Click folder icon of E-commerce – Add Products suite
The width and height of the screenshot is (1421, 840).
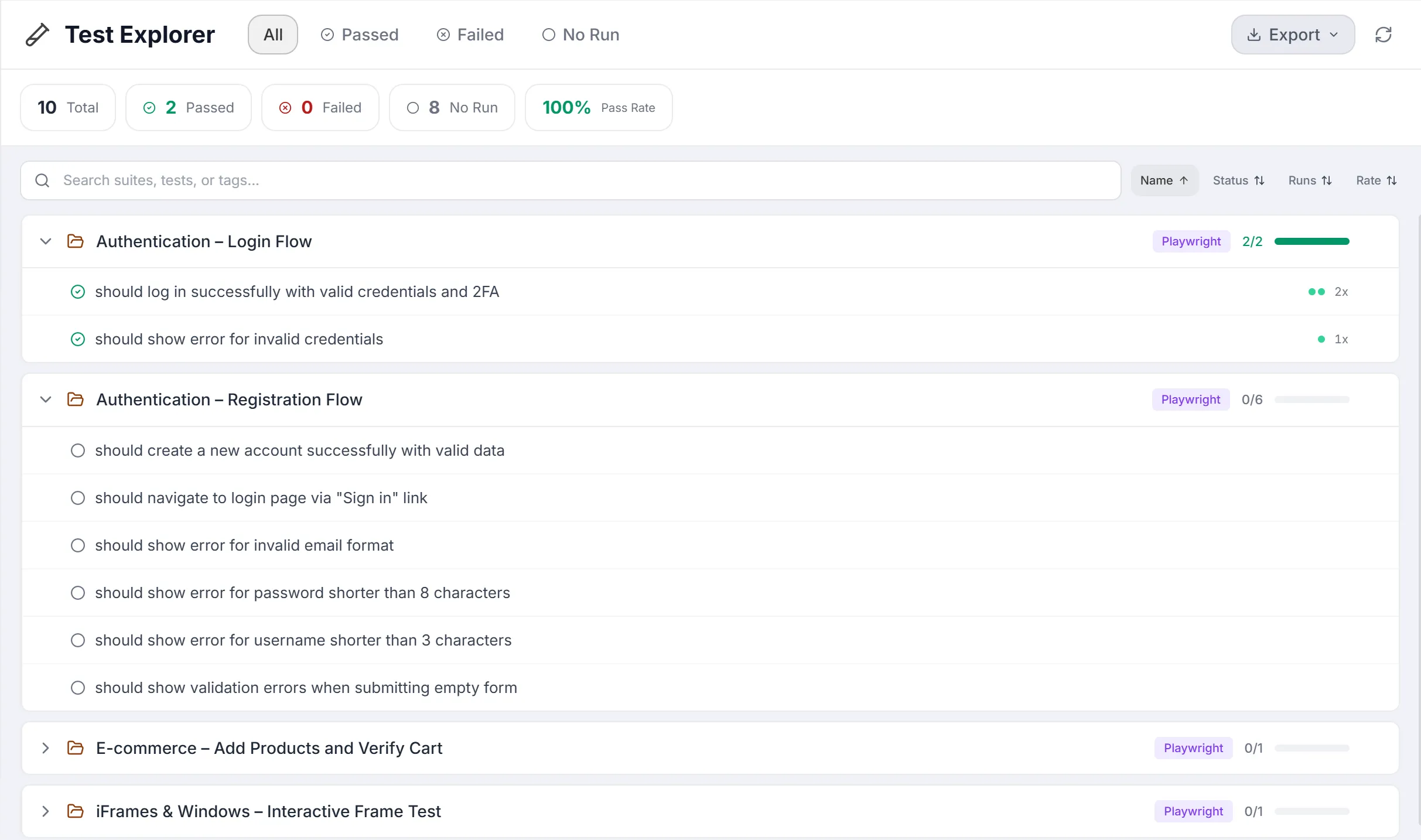[x=76, y=748]
